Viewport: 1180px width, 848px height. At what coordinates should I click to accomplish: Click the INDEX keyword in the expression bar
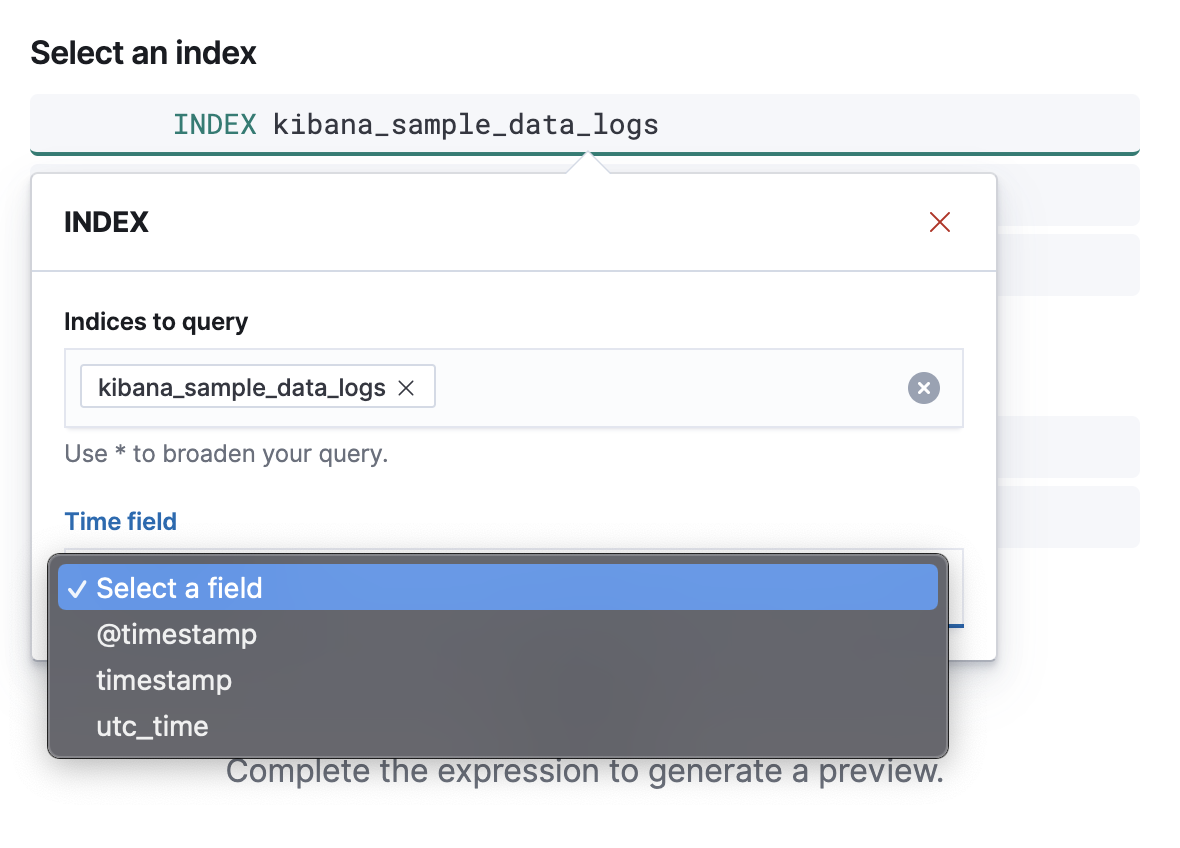click(215, 124)
